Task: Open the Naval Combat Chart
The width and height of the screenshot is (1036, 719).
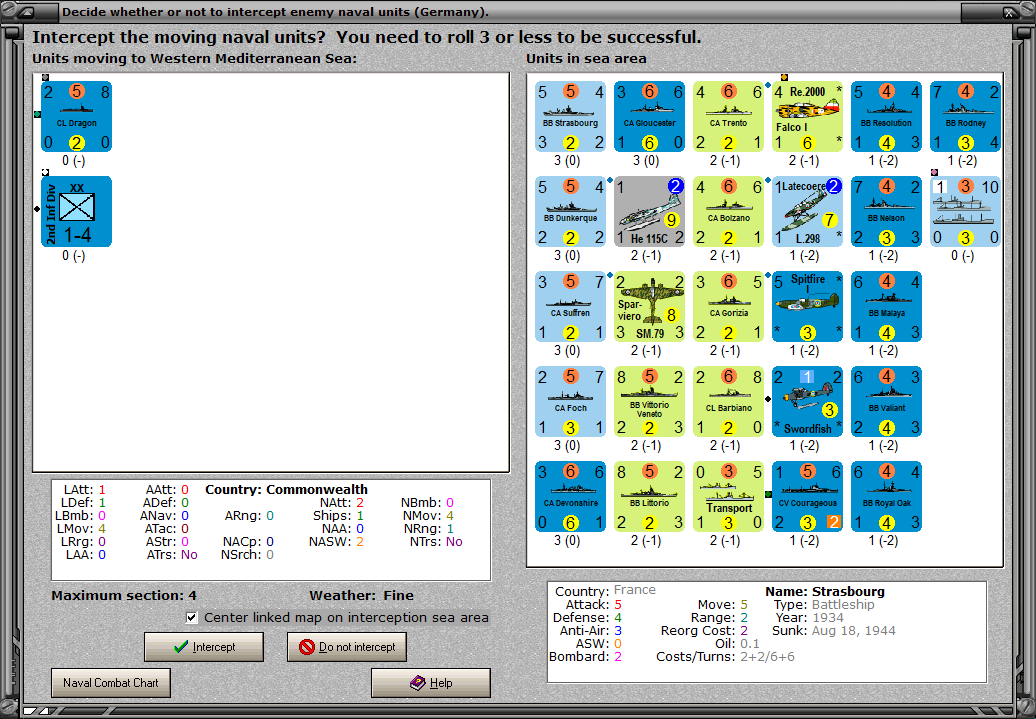Action: pyautogui.click(x=110, y=682)
